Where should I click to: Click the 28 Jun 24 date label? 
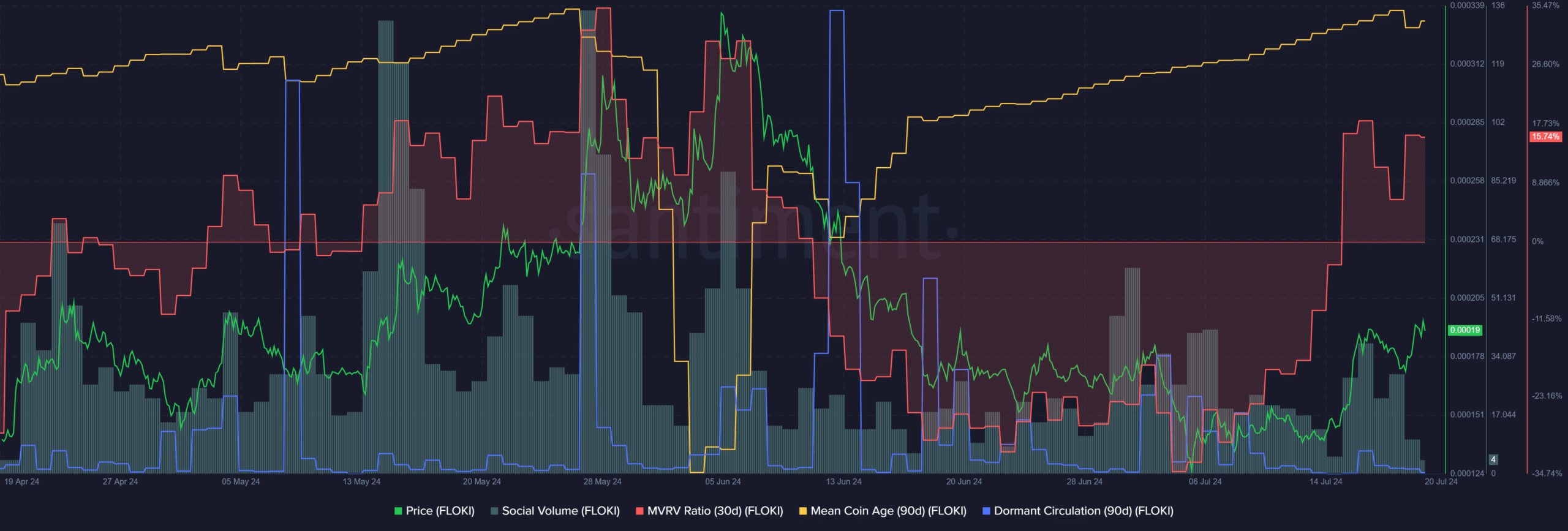tap(1084, 481)
